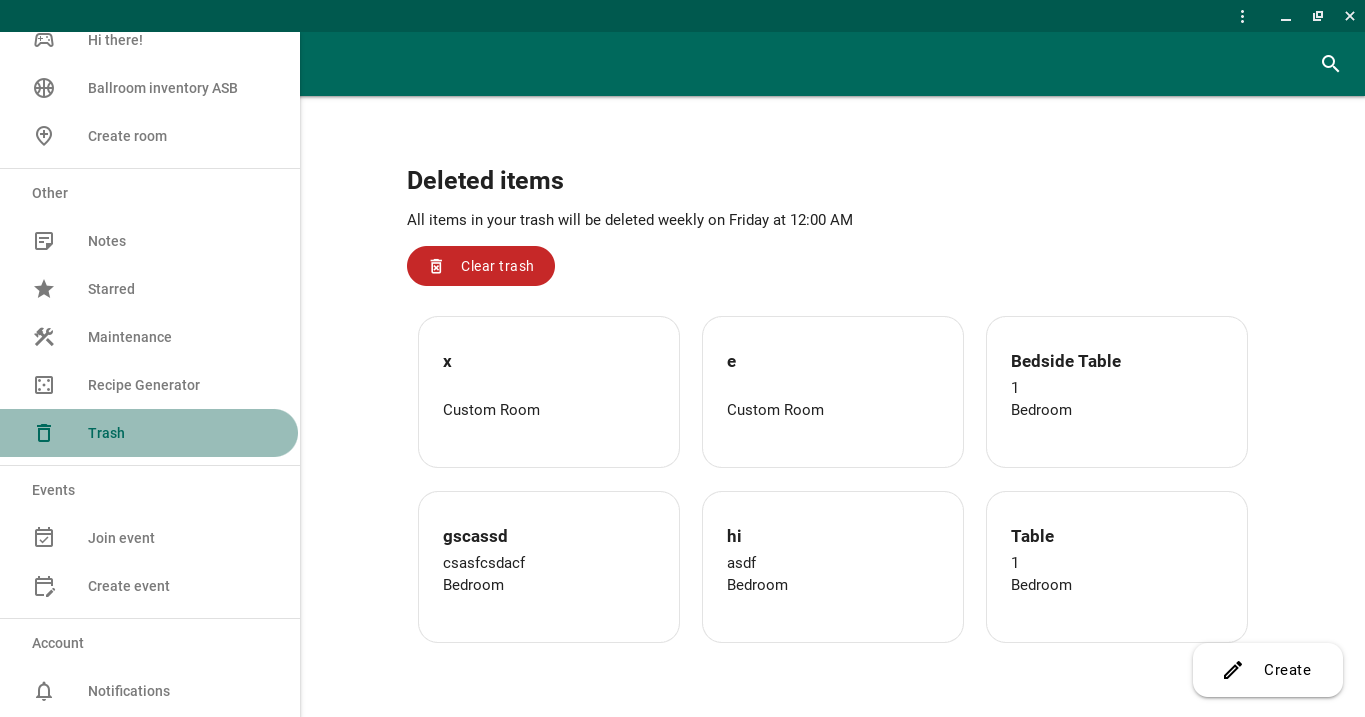Open the three-dot overflow menu
This screenshot has width=1365, height=717.
[1242, 16]
